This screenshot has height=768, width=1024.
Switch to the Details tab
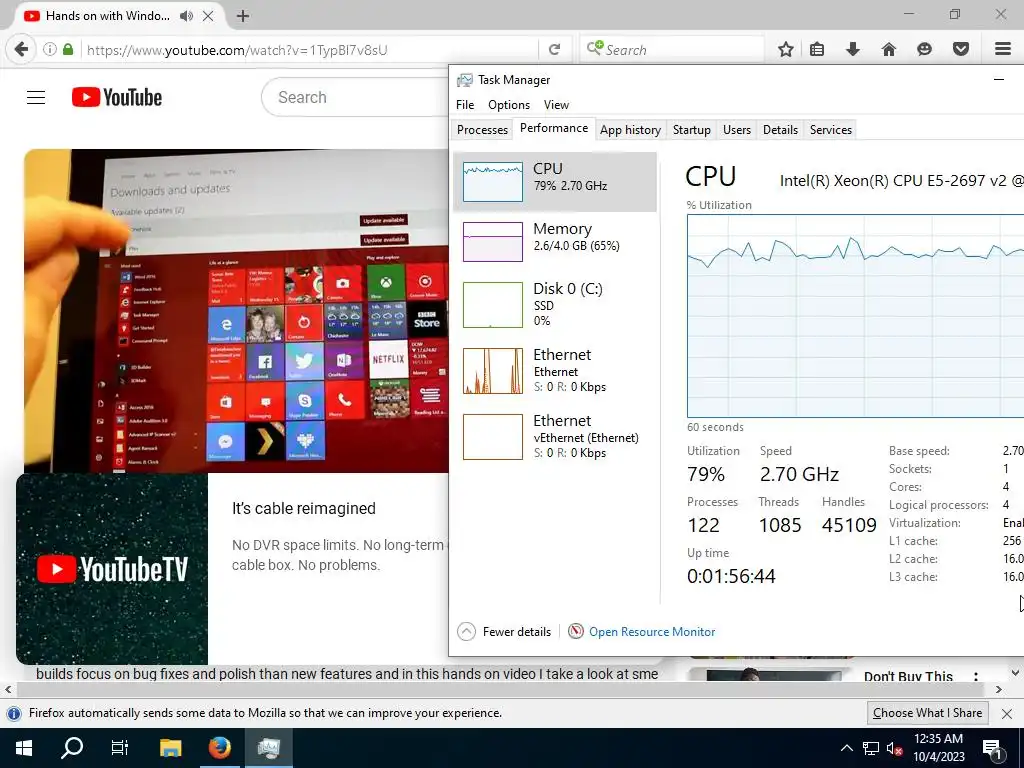click(x=780, y=130)
